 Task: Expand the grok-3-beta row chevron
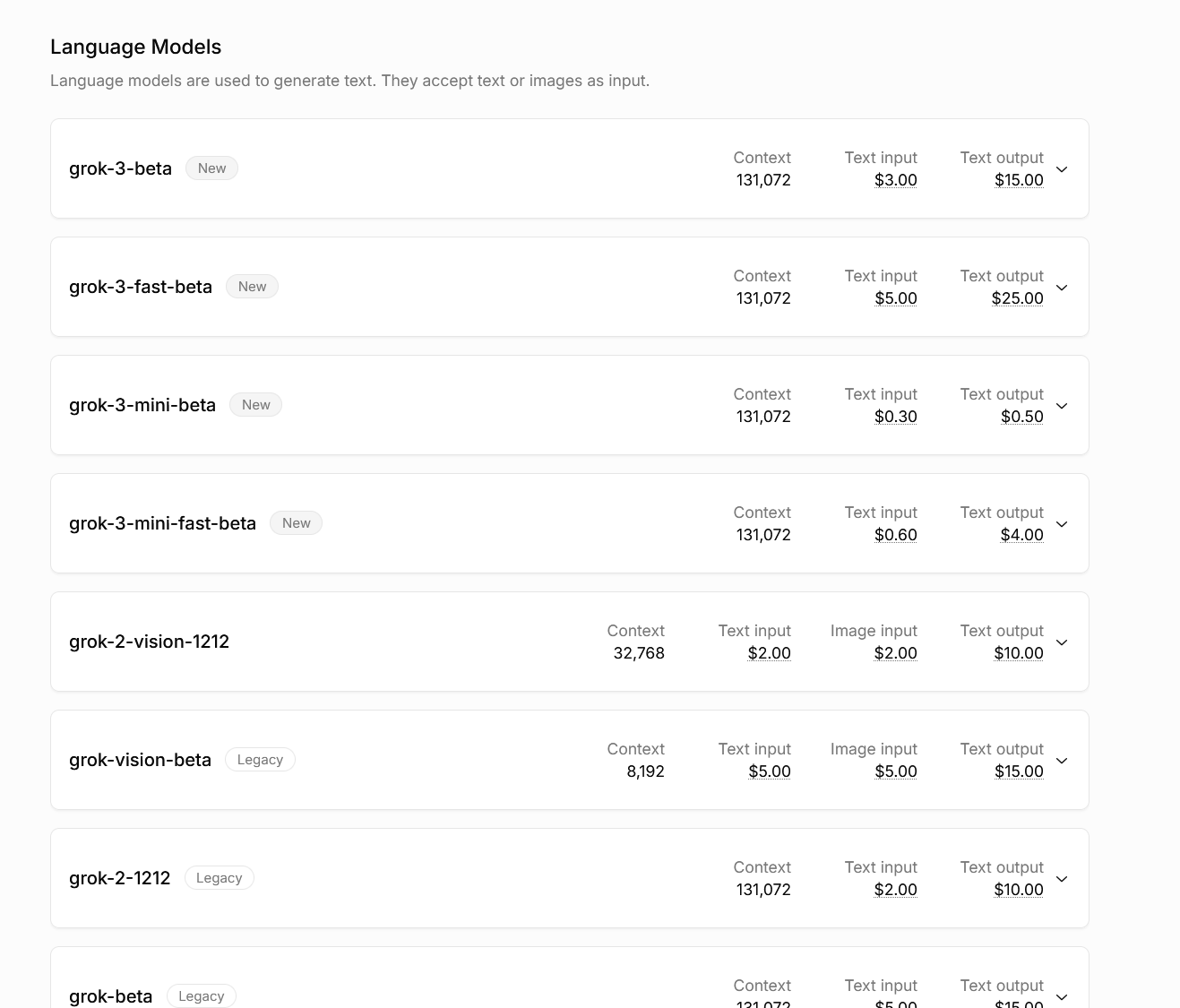(x=1062, y=169)
